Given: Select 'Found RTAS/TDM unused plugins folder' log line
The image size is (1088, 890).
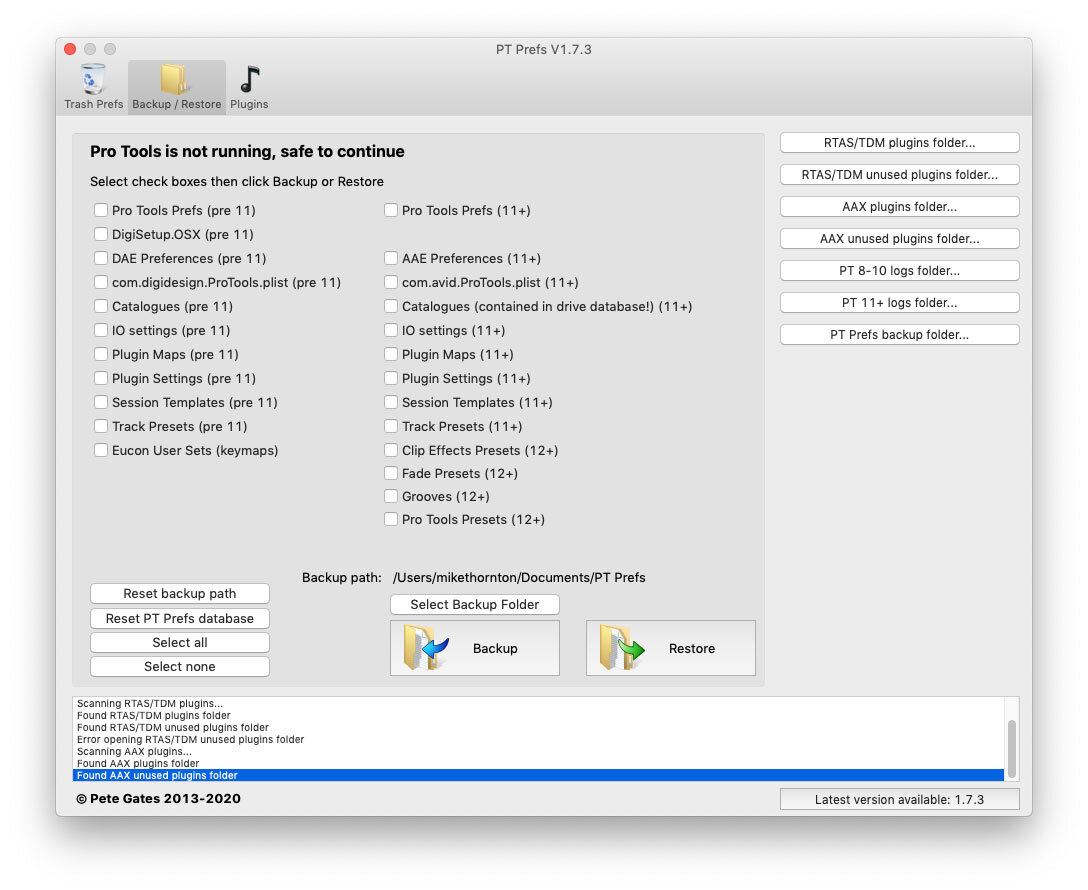Looking at the screenshot, I should (538, 727).
